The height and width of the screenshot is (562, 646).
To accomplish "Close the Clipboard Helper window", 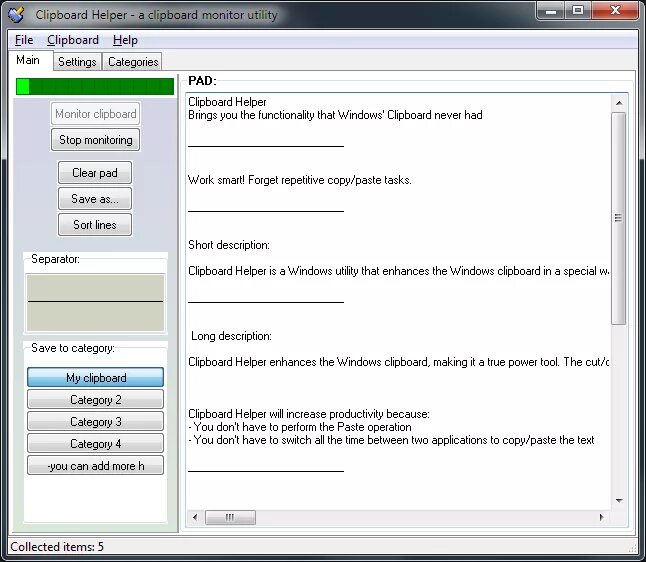I will (x=615, y=10).
